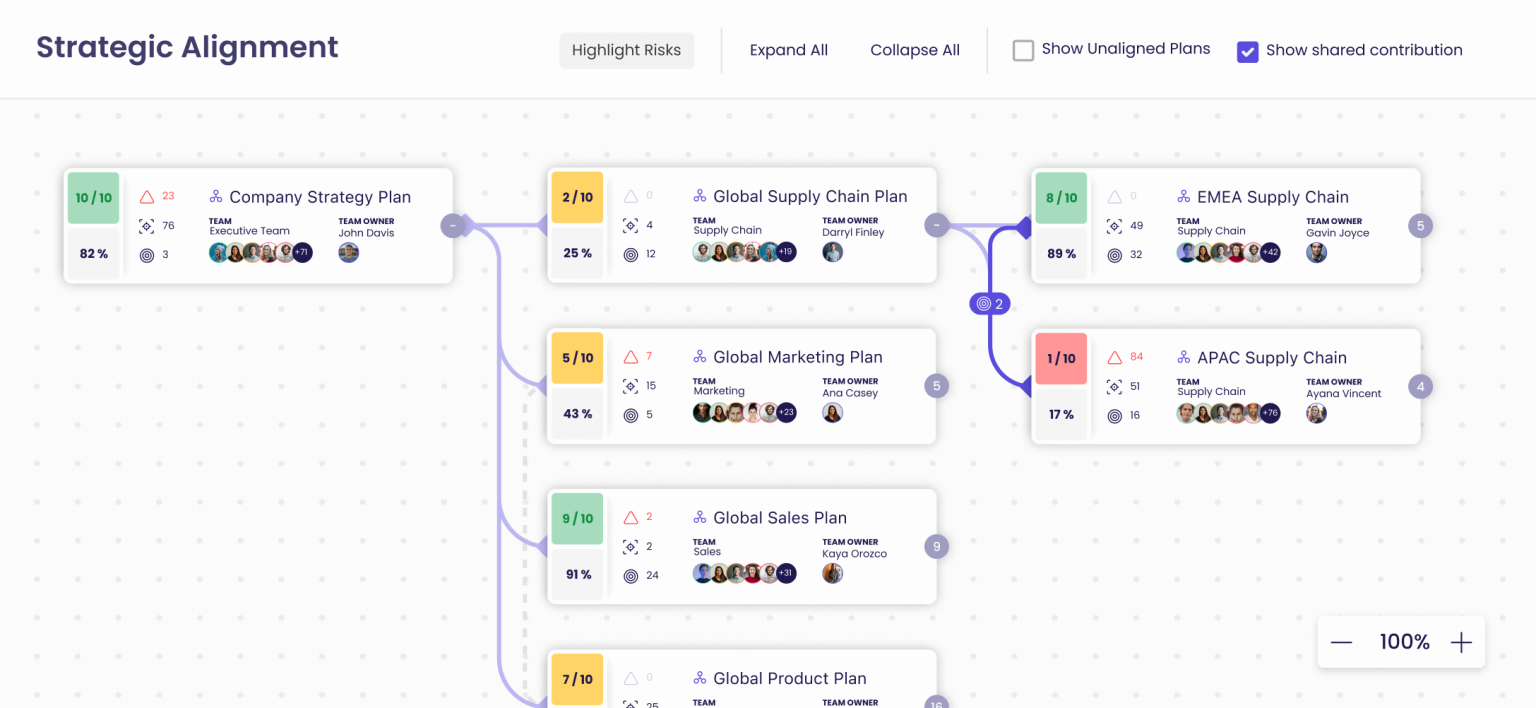Enable the Show Unaligned Plans checkbox
The height and width of the screenshot is (708, 1536).
(1023, 48)
